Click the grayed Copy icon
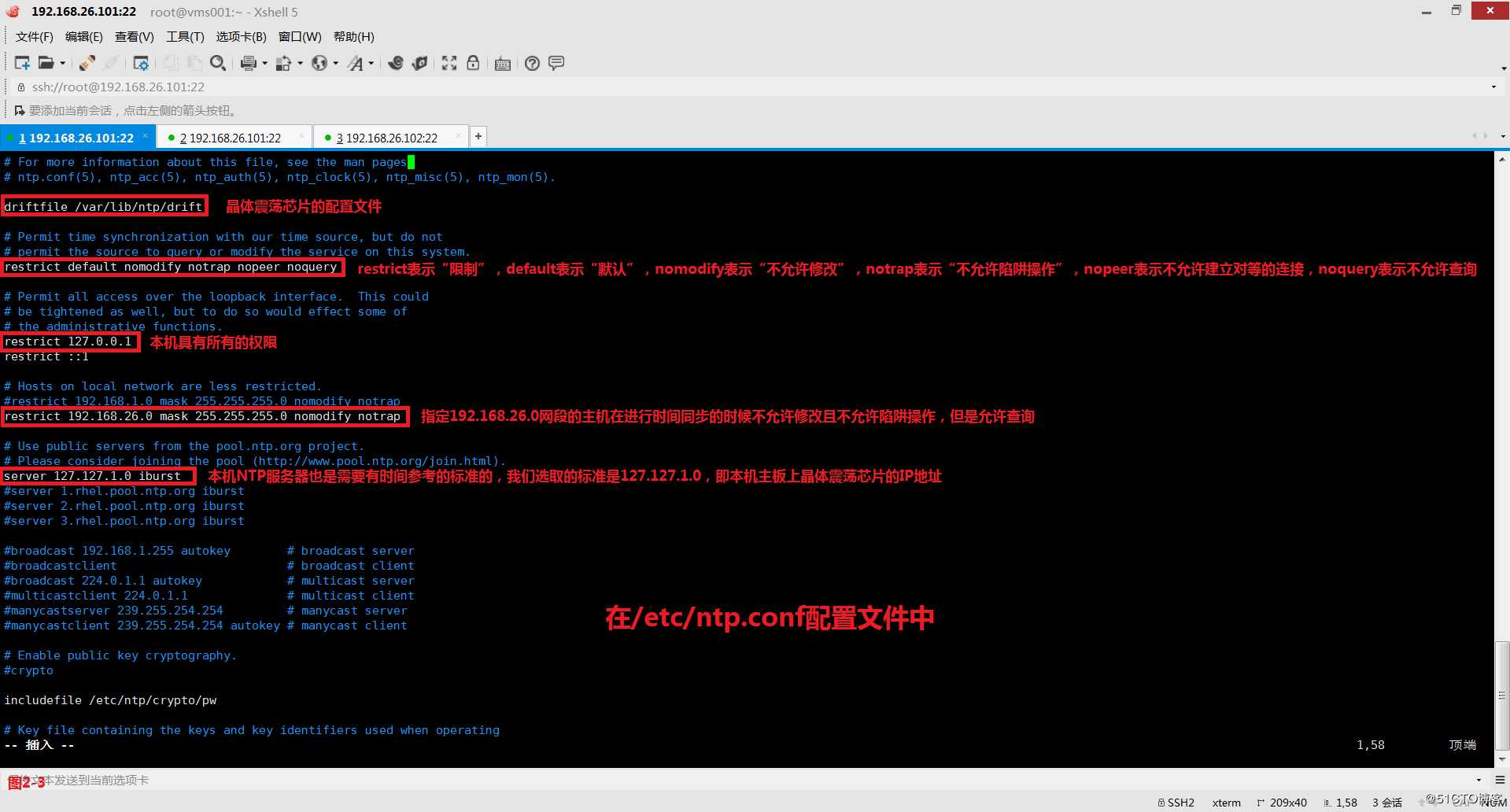1510x812 pixels. pyautogui.click(x=171, y=63)
